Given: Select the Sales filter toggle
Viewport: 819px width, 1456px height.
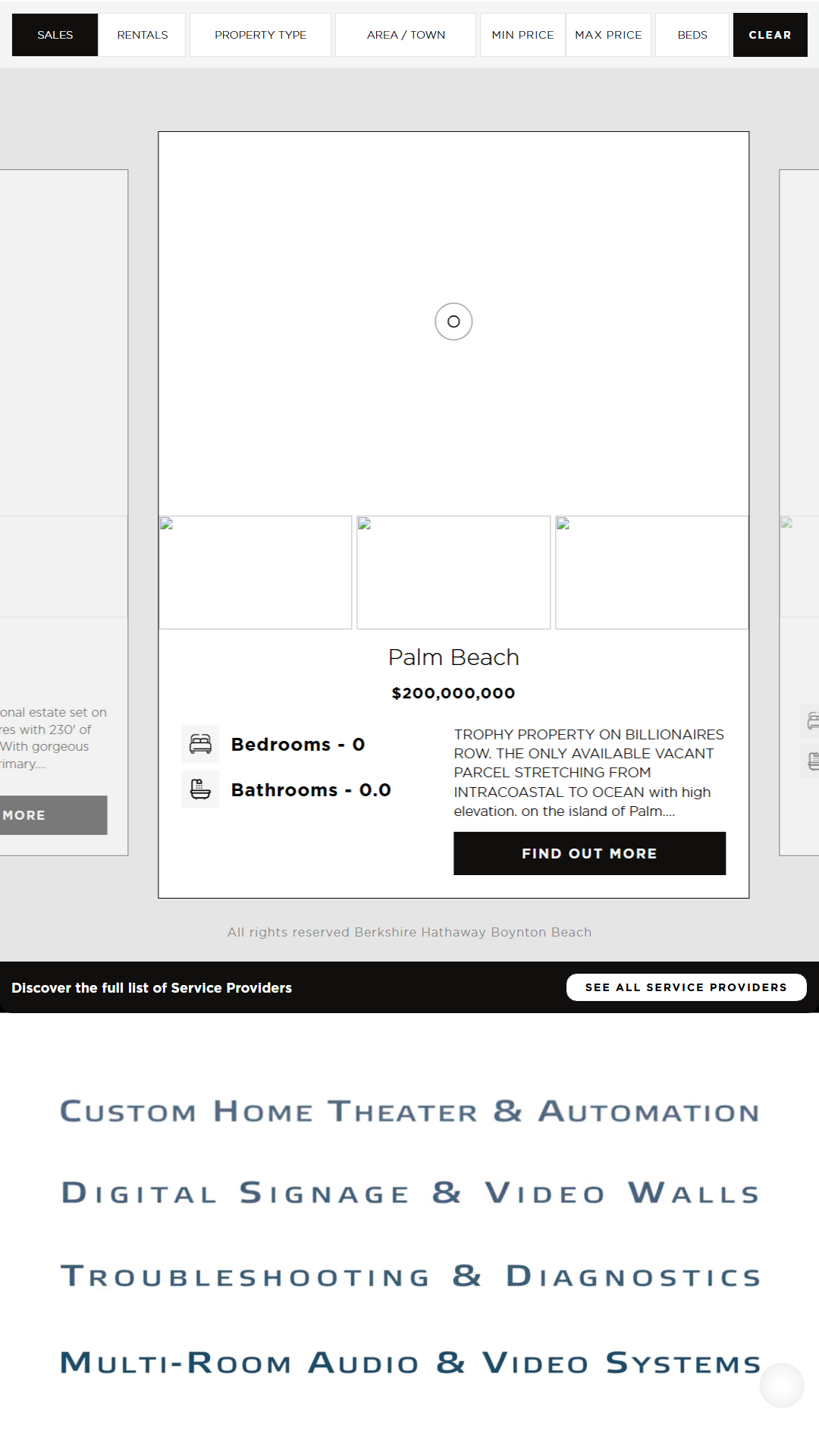Looking at the screenshot, I should [55, 35].
